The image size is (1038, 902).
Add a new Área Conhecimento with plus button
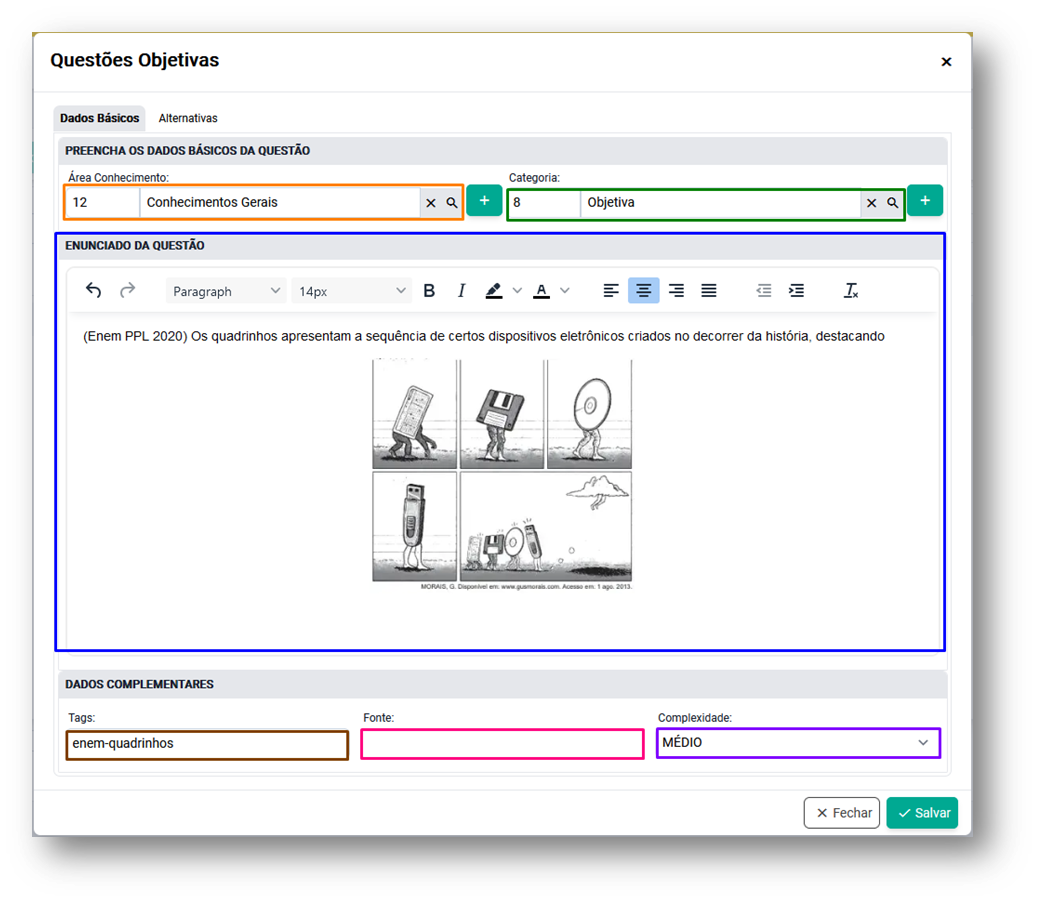[x=485, y=201]
